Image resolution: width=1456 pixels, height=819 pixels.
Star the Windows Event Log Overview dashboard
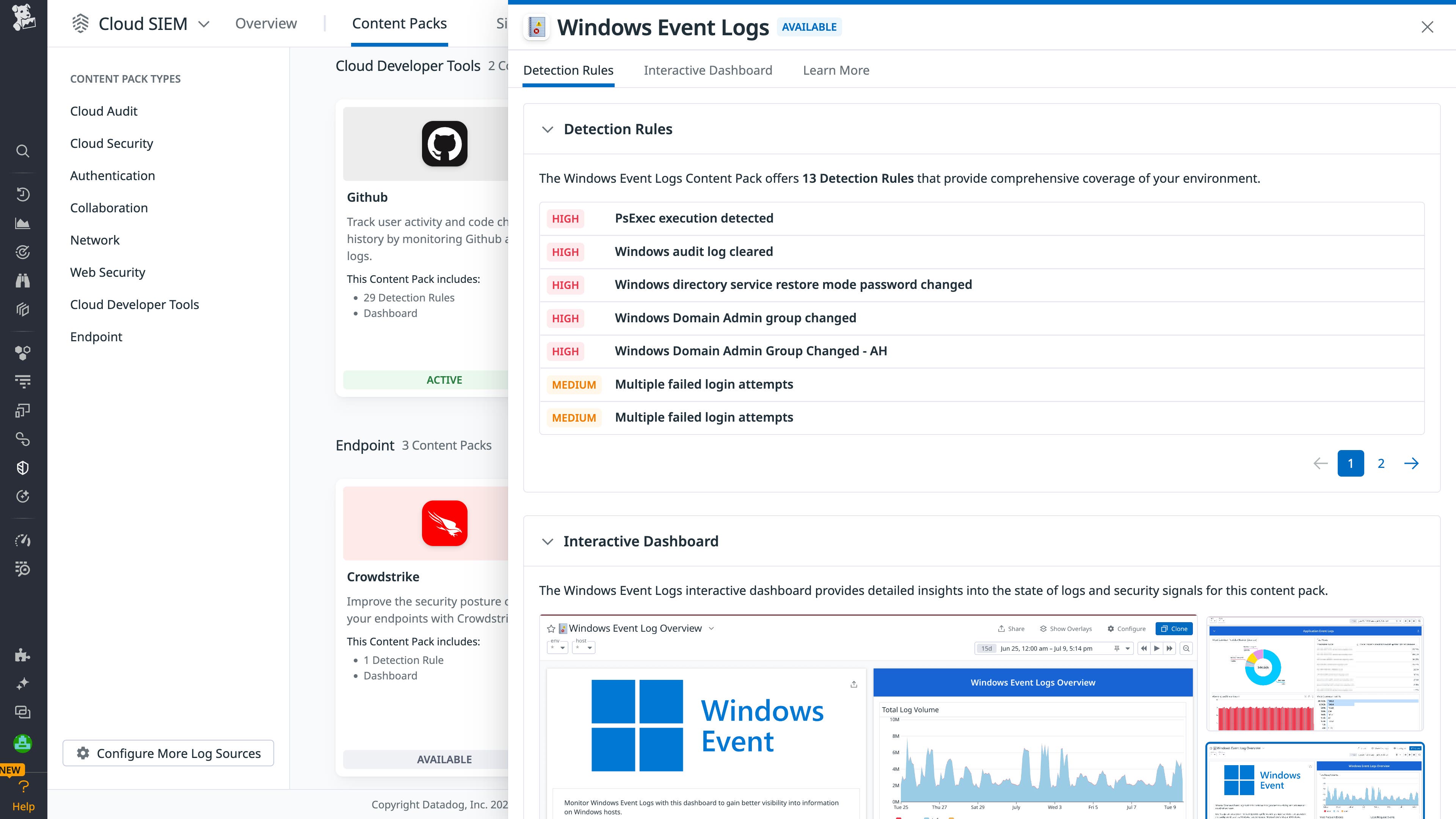(x=551, y=628)
